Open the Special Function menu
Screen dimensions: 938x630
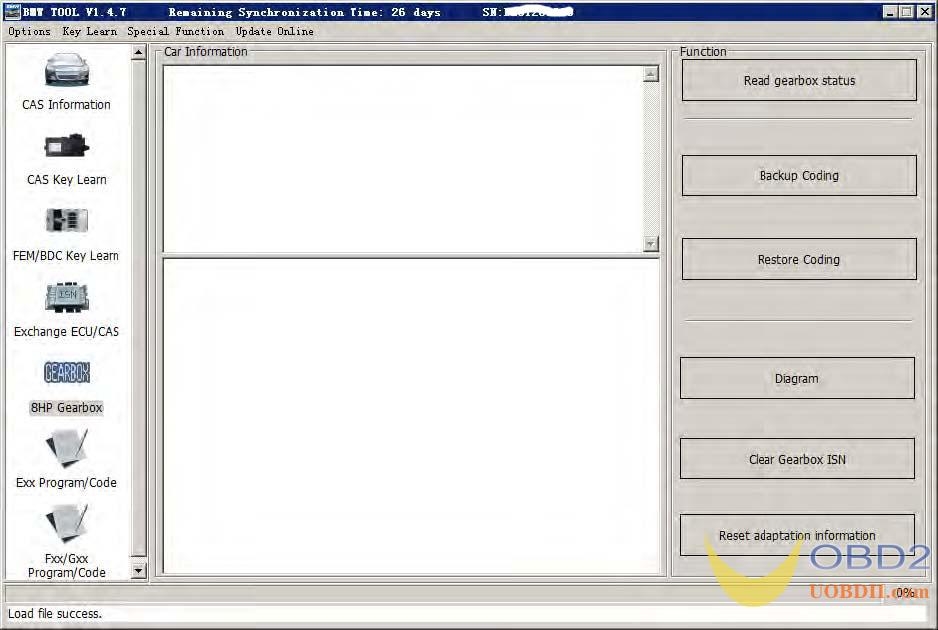coord(175,31)
